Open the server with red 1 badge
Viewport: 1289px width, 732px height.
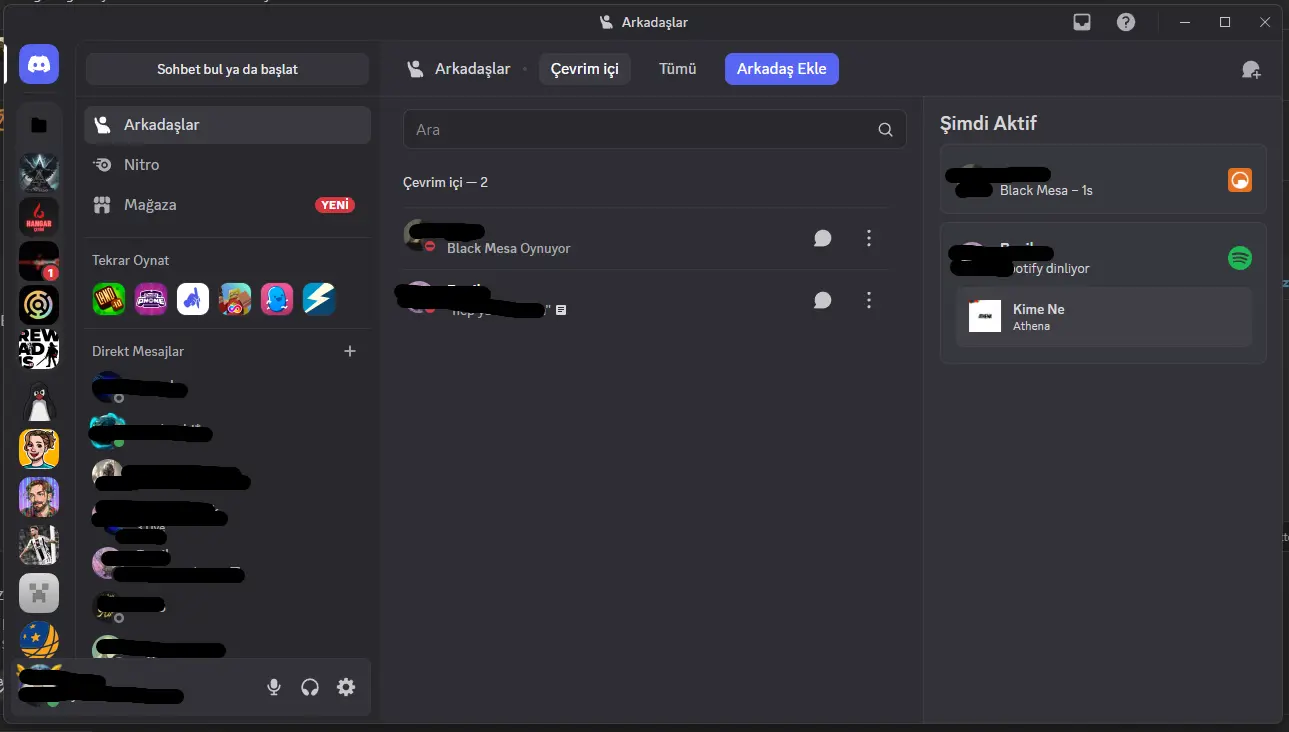[x=39, y=261]
